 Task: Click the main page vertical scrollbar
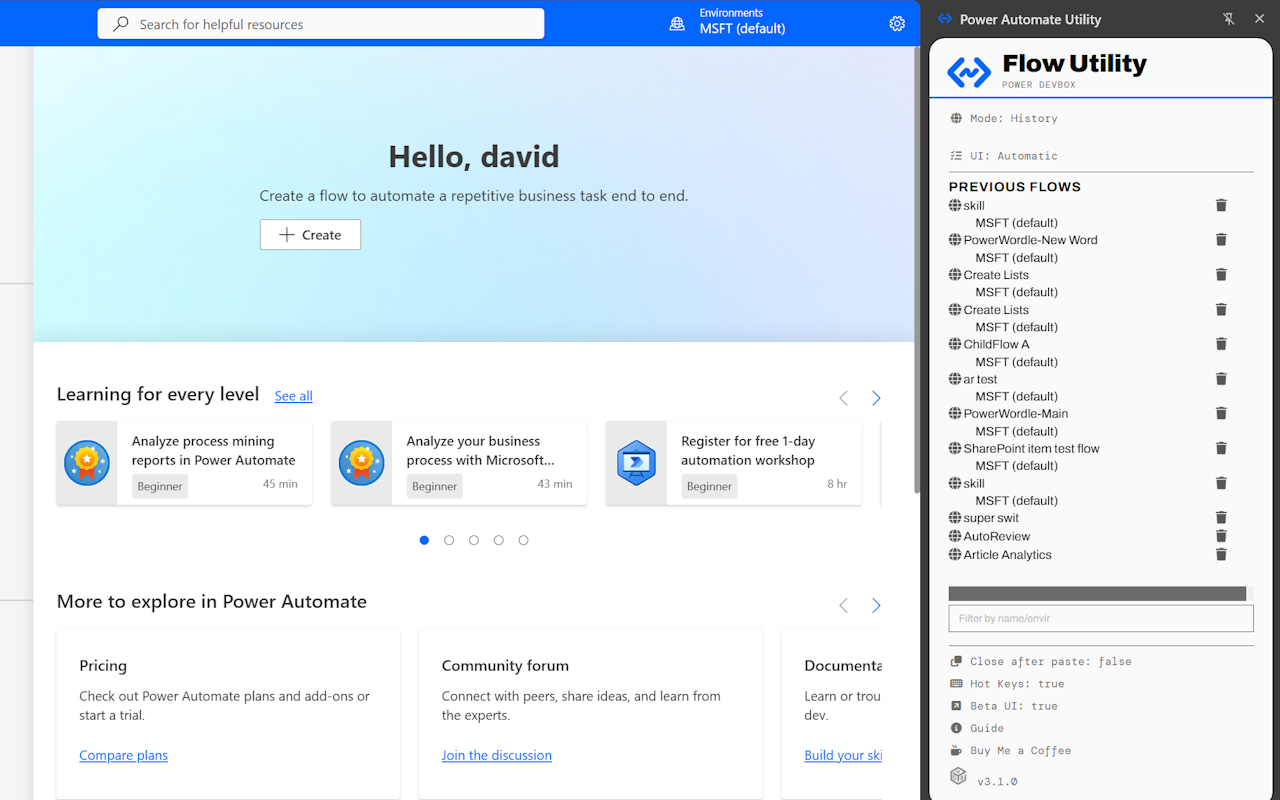tap(917, 270)
